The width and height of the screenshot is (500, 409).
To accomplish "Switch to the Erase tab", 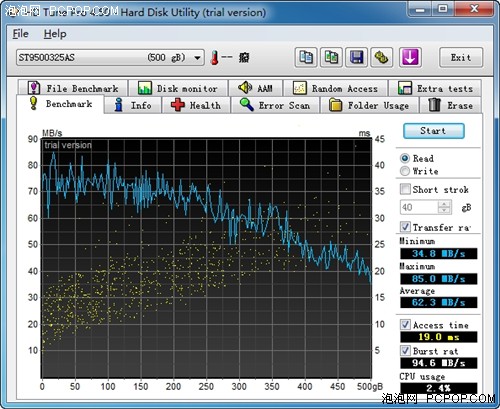I will pyautogui.click(x=451, y=105).
